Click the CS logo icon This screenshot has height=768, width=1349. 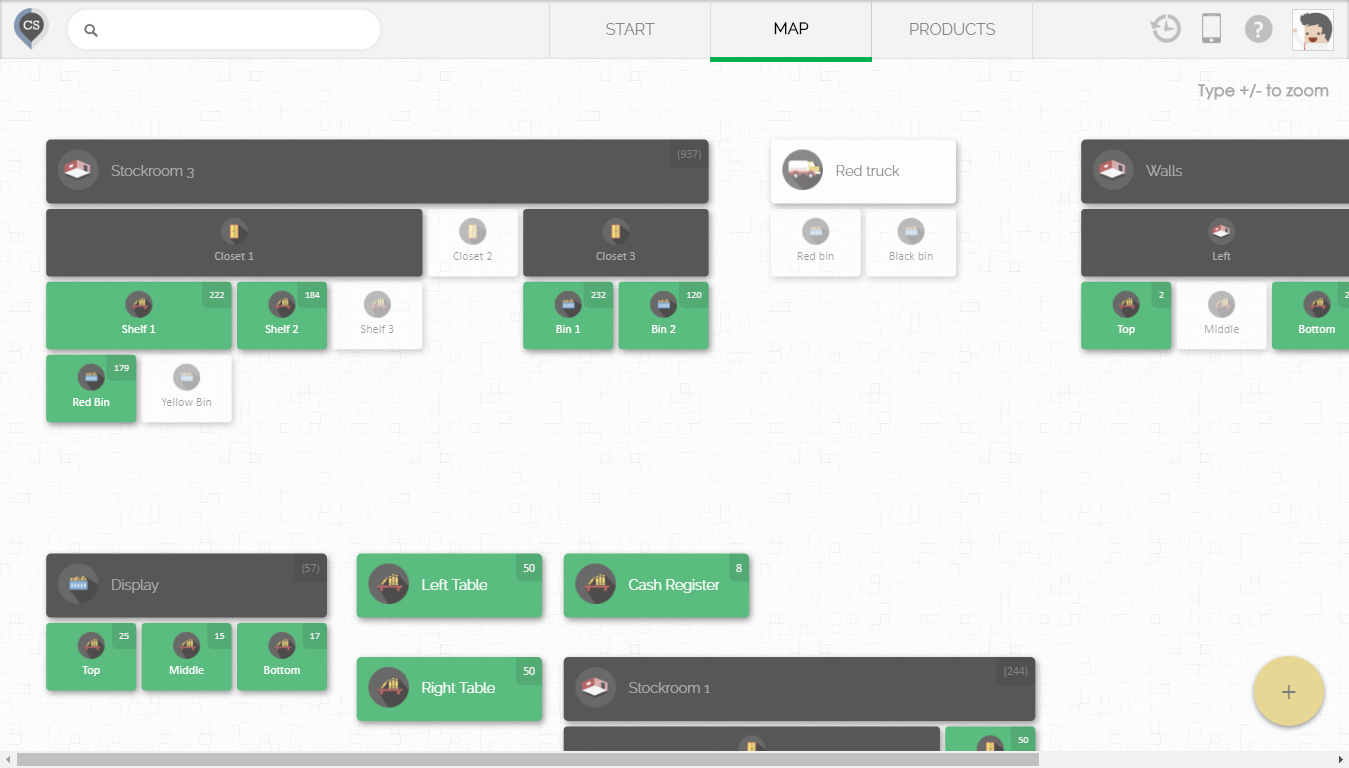[x=31, y=29]
